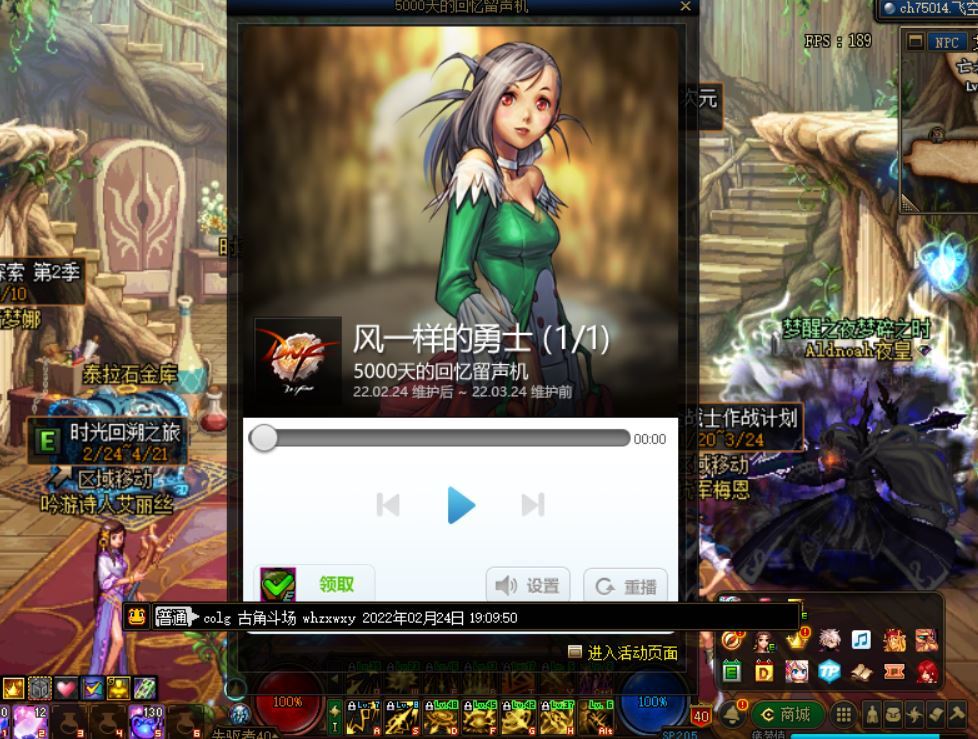Open the bell notification icon
The width and height of the screenshot is (978, 739).
732,715
